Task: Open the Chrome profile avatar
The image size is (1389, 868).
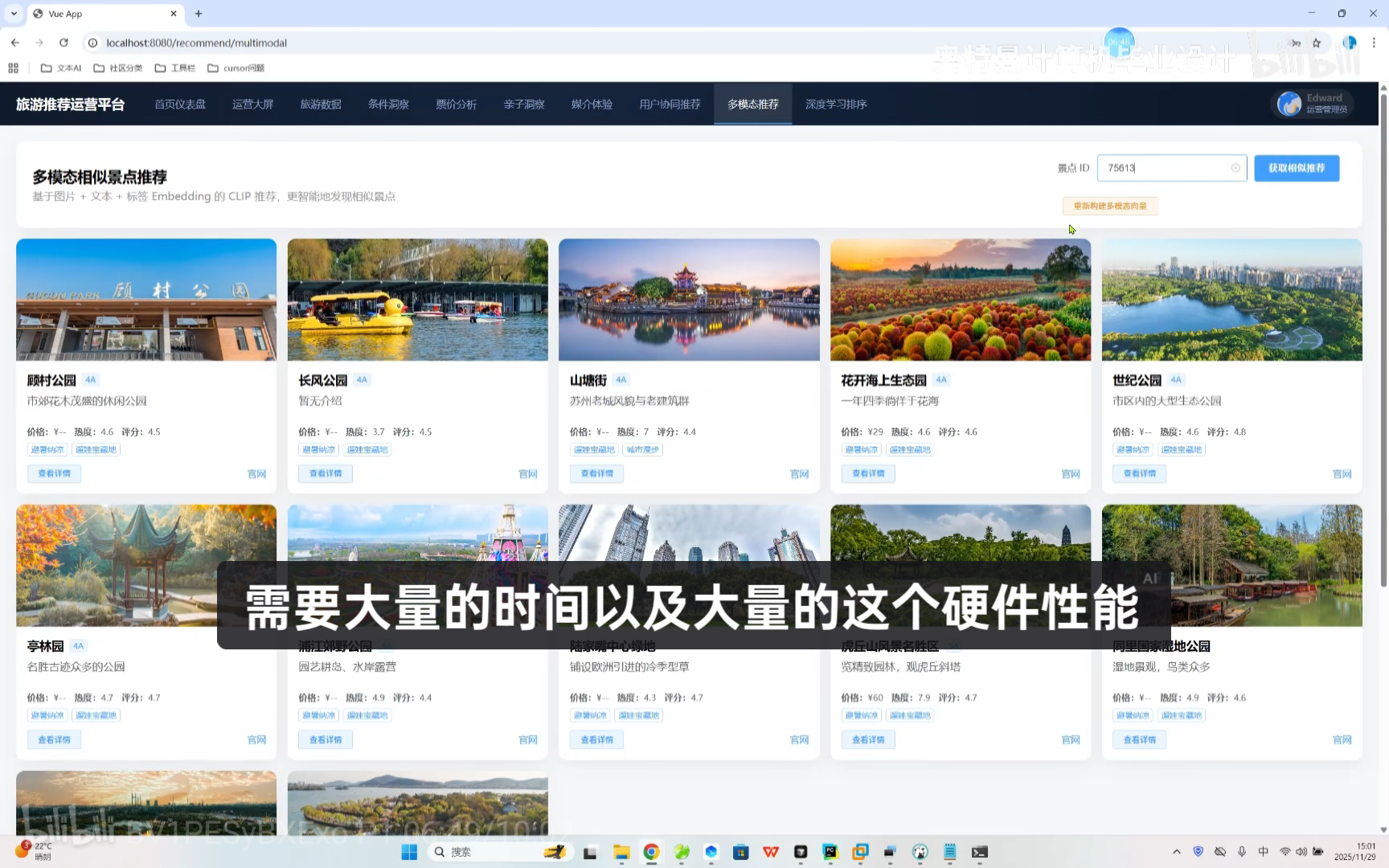Action: click(x=1350, y=43)
